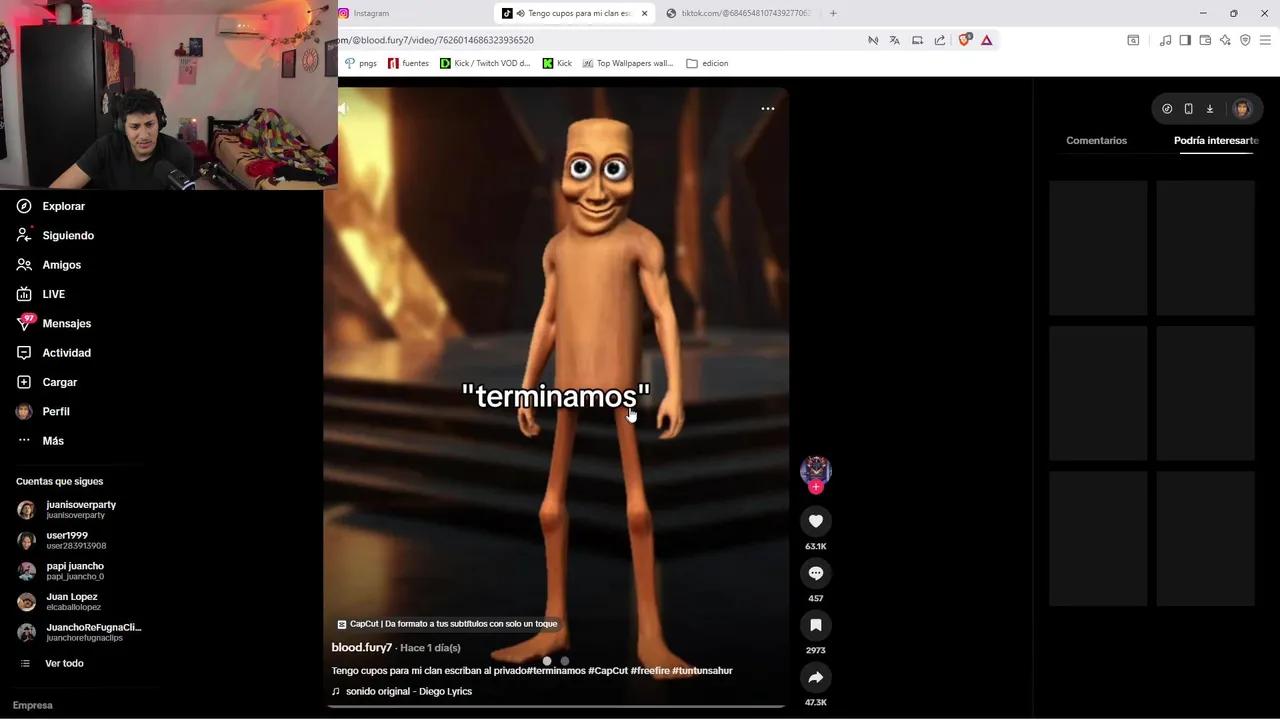Image resolution: width=1280 pixels, height=720 pixels.
Task: Open juanisoverparty's account thumbnail
Action: (26, 509)
